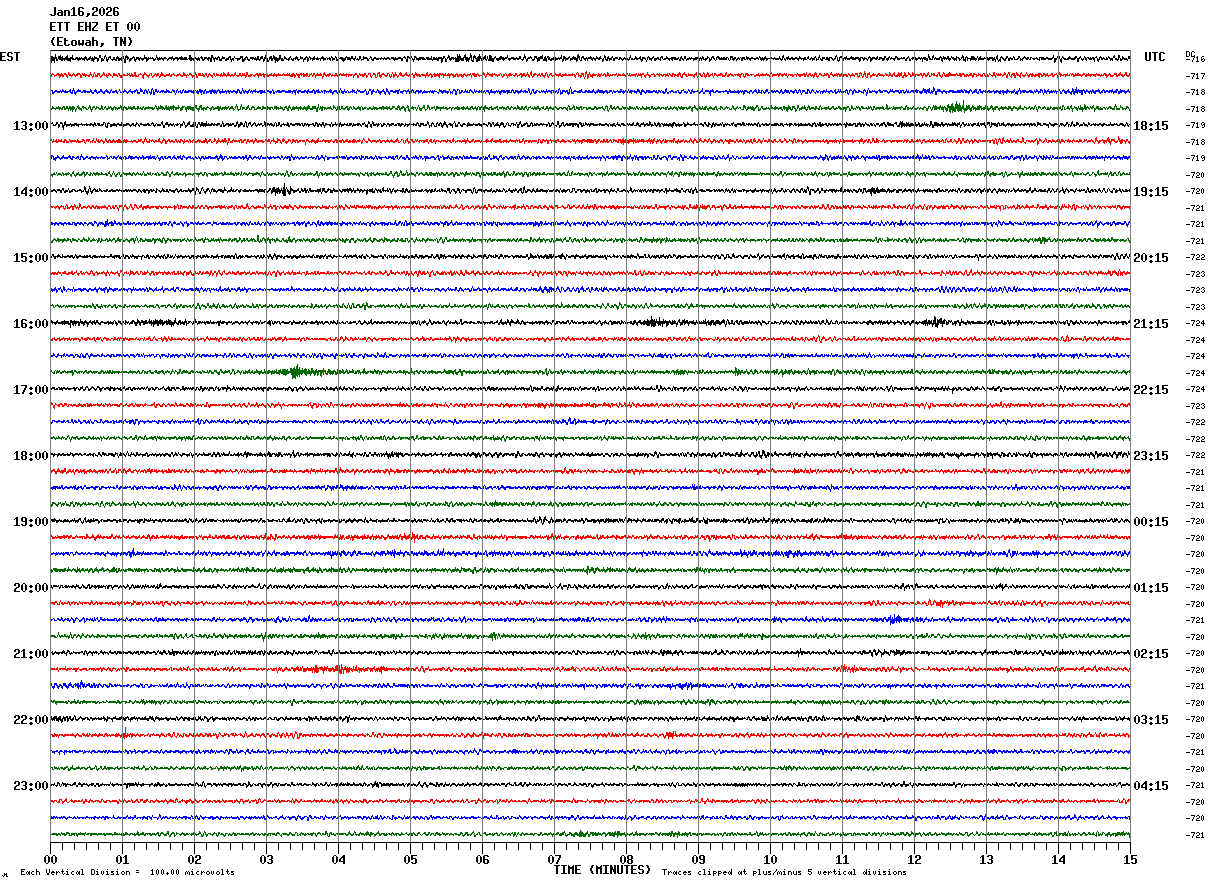Select the 23:00 EST row label
This screenshot has height=886, width=1210.
30,786
